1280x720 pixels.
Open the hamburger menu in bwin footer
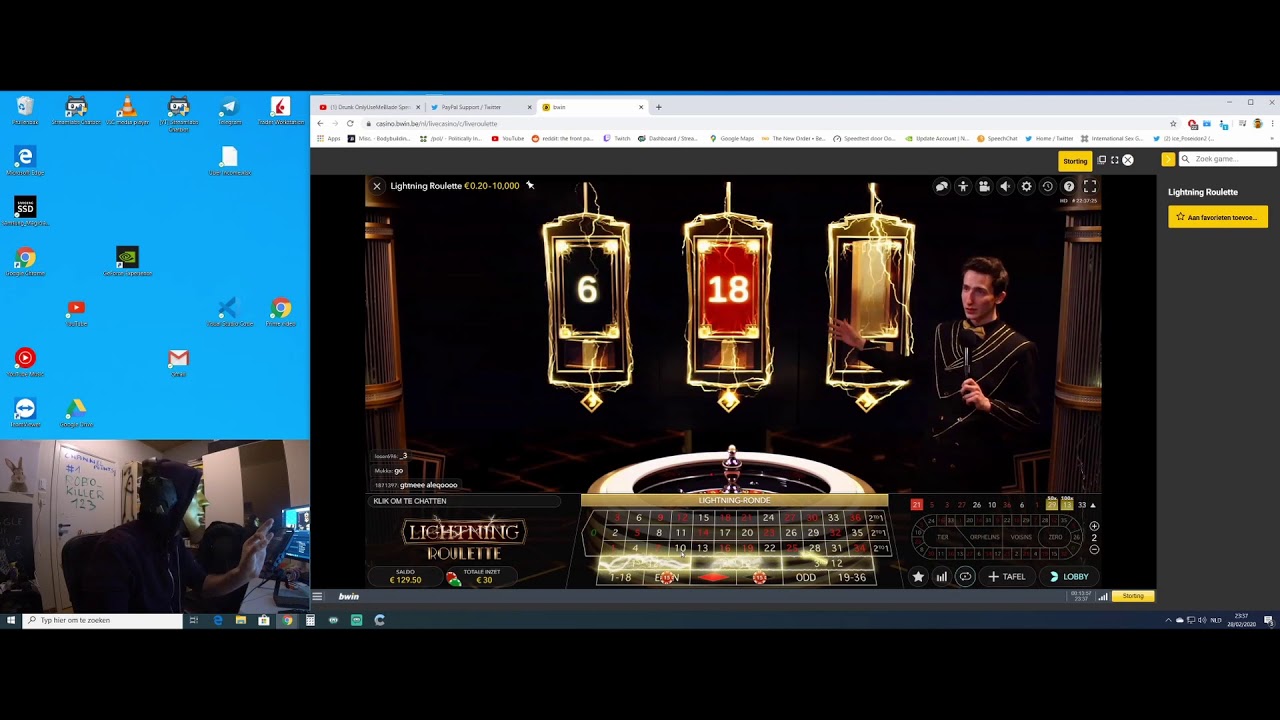[x=317, y=596]
